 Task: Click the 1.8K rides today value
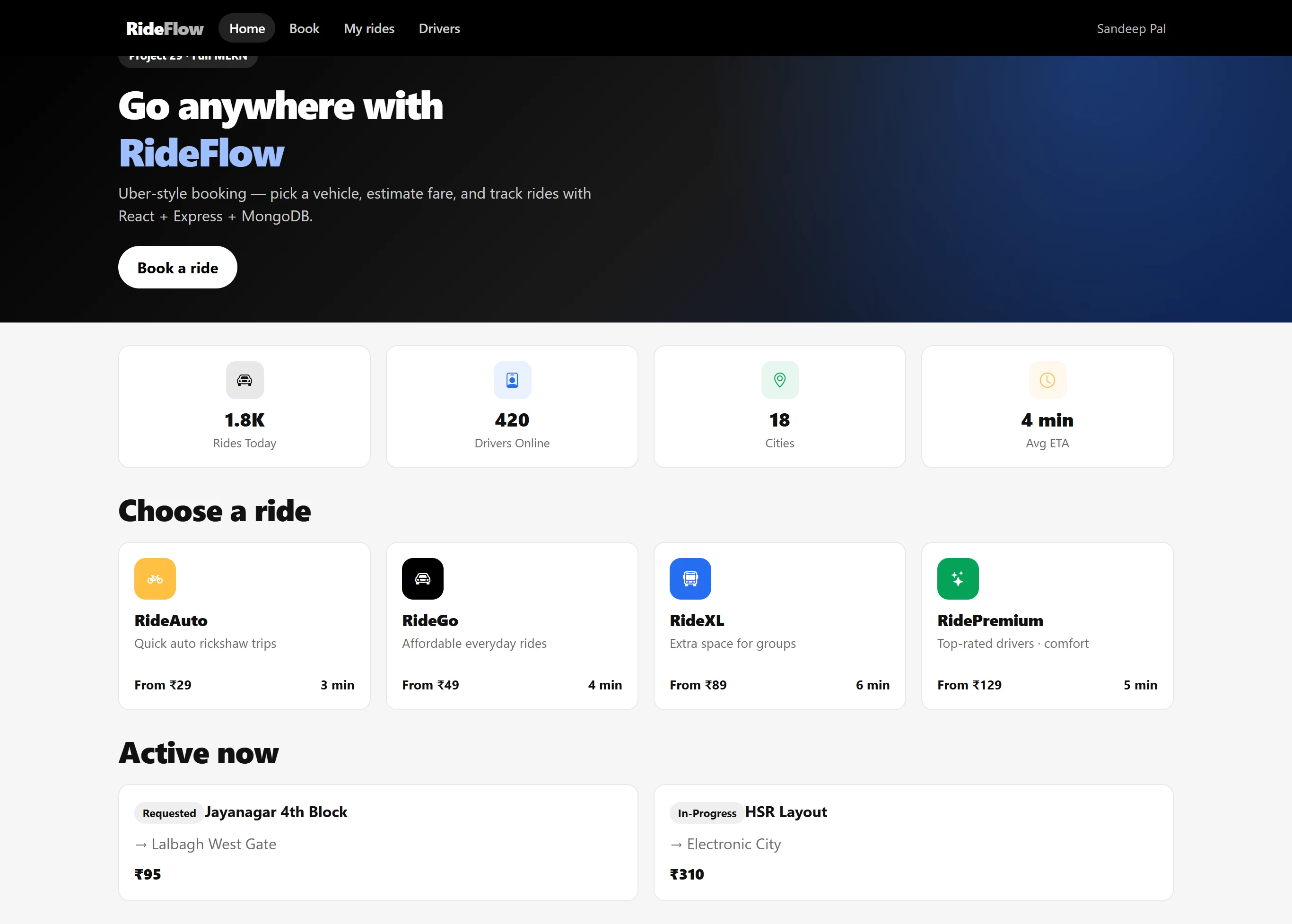click(244, 420)
